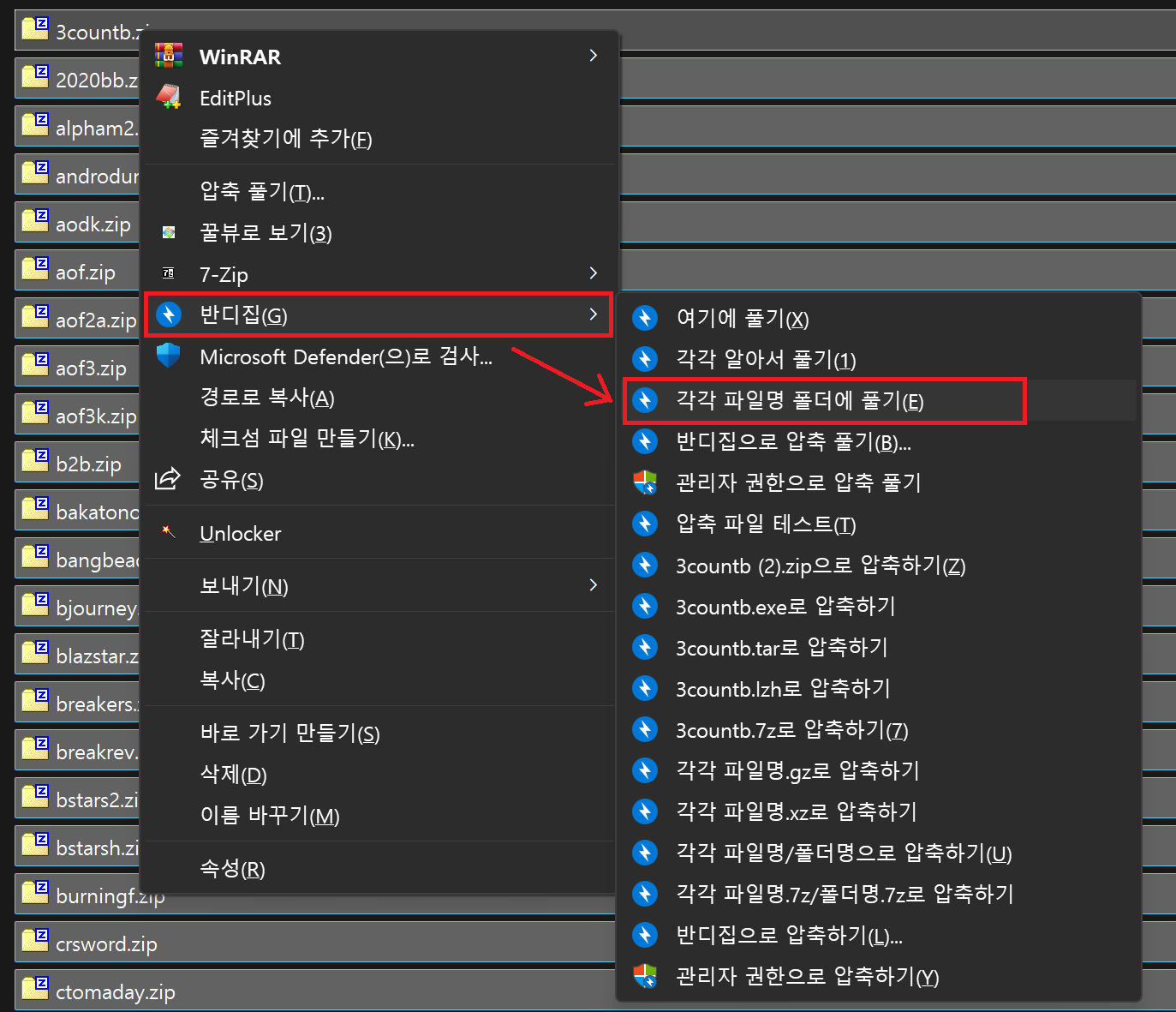Click the icon beside 각각 파일명/폴더명으로 압축하기
This screenshot has width=1176, height=1012.
(x=645, y=853)
